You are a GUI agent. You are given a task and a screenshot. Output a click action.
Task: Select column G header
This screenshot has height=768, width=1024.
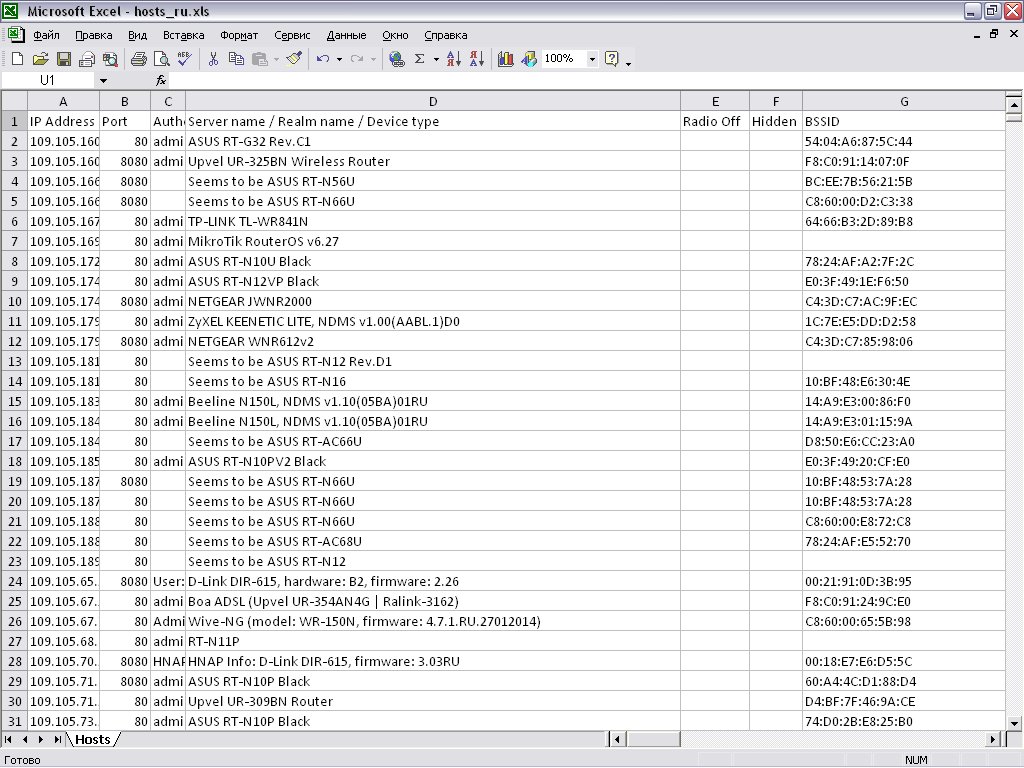click(x=904, y=101)
